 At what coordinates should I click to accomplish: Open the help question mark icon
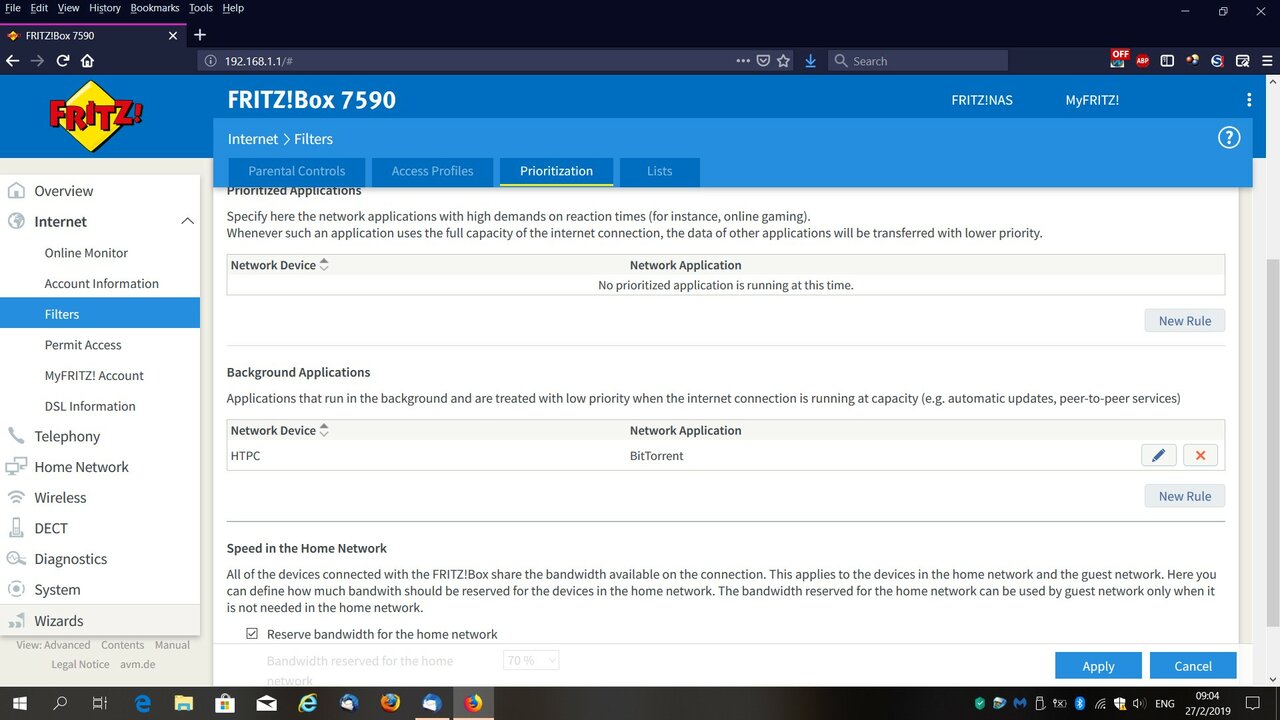pos(1229,138)
